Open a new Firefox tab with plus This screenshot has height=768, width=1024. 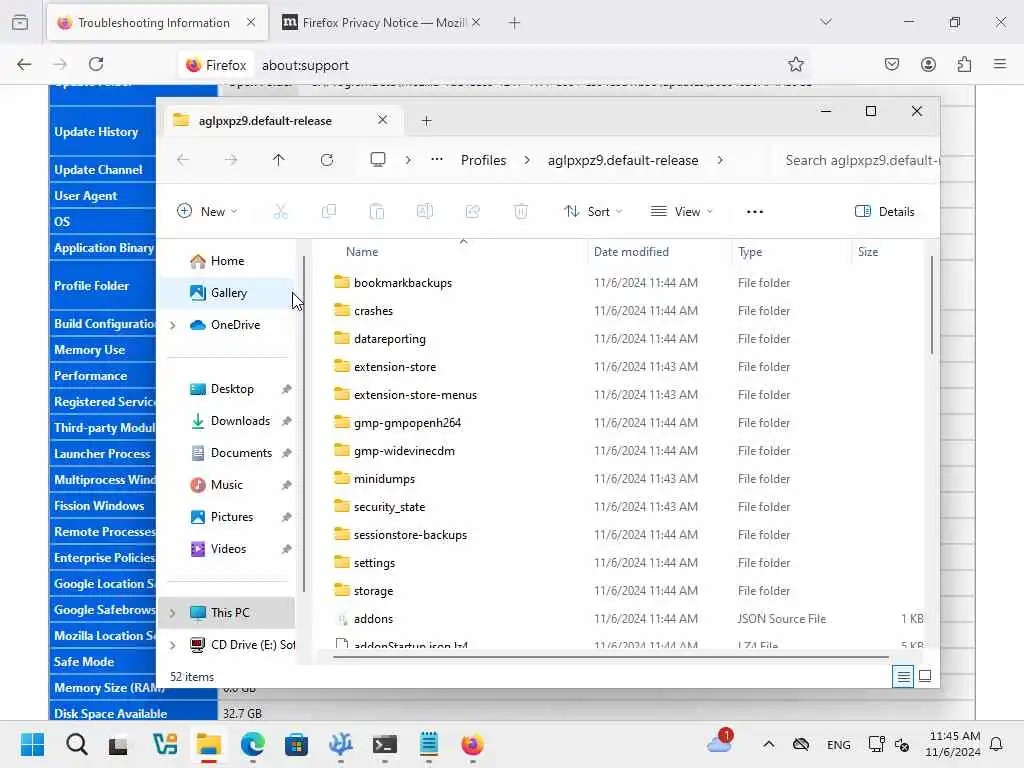coord(515,23)
